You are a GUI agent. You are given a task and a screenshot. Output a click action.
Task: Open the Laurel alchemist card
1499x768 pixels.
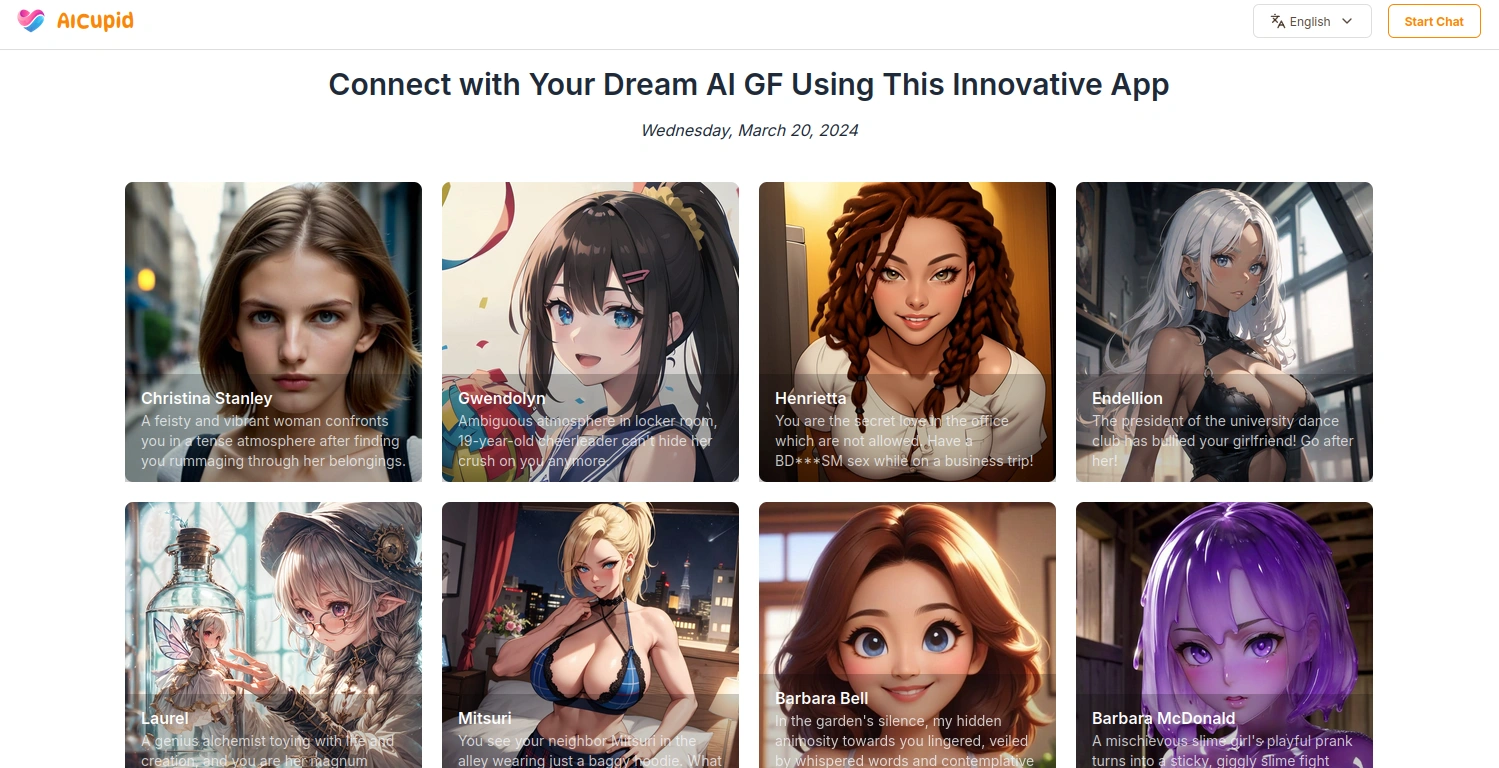pyautogui.click(x=273, y=635)
